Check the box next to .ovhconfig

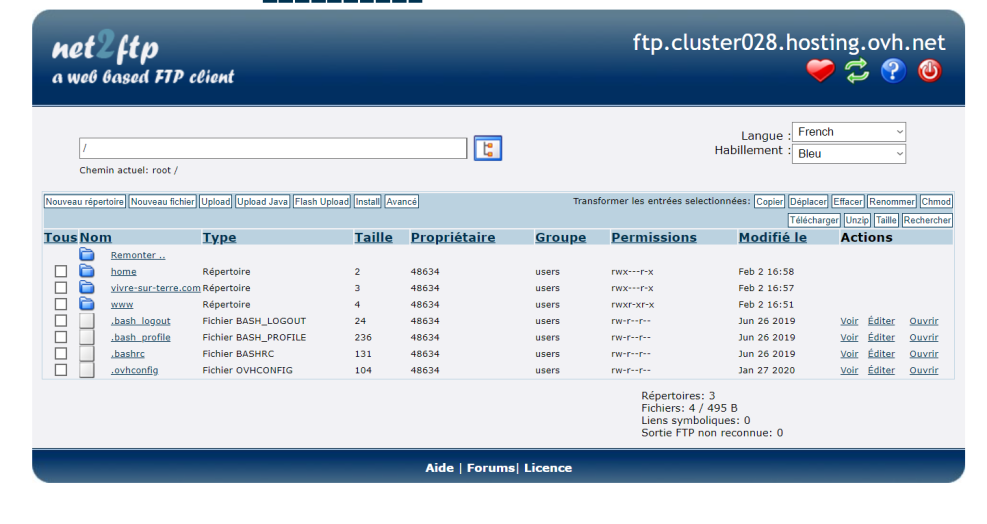(x=61, y=370)
